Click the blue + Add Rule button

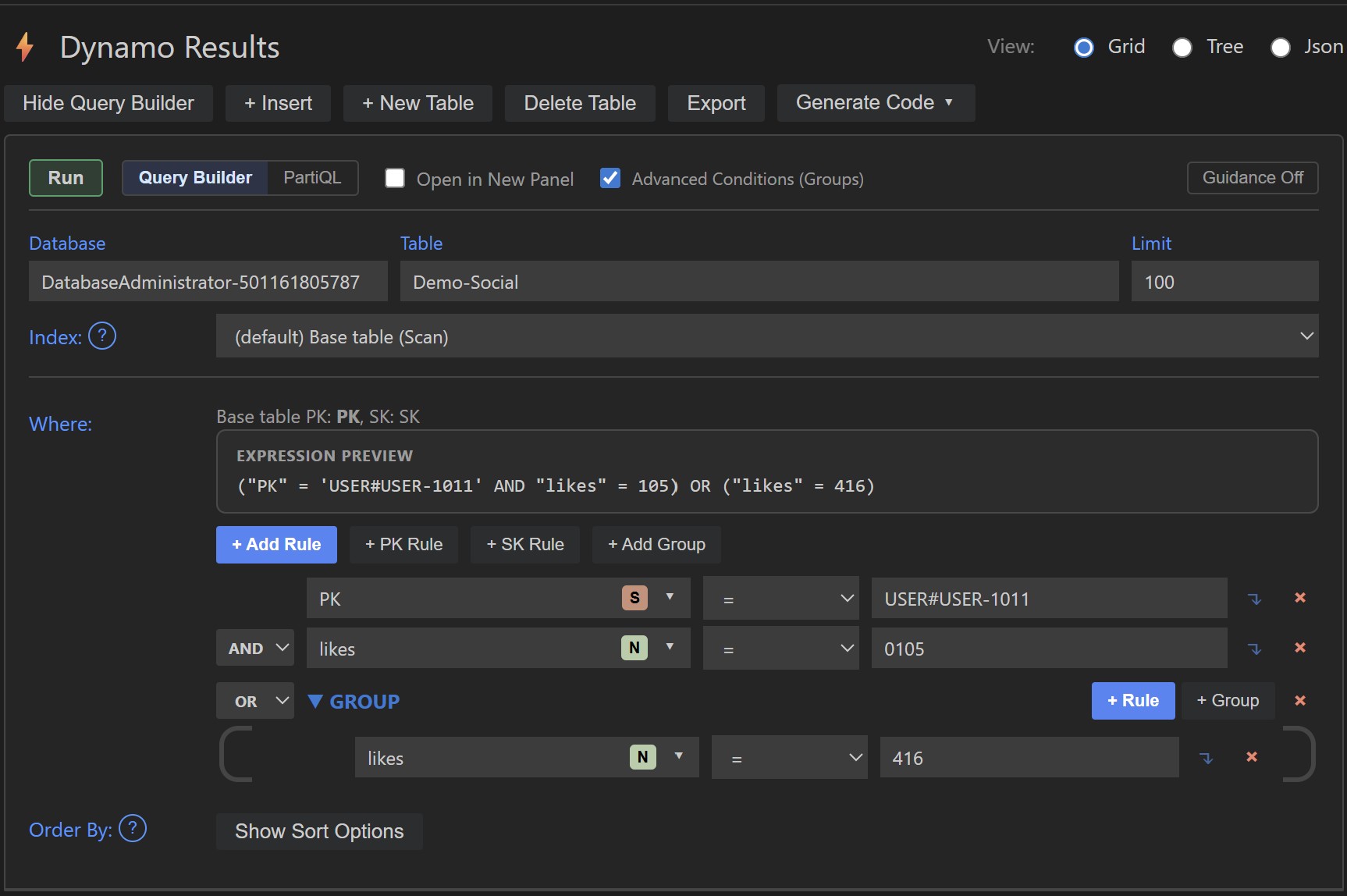click(276, 545)
